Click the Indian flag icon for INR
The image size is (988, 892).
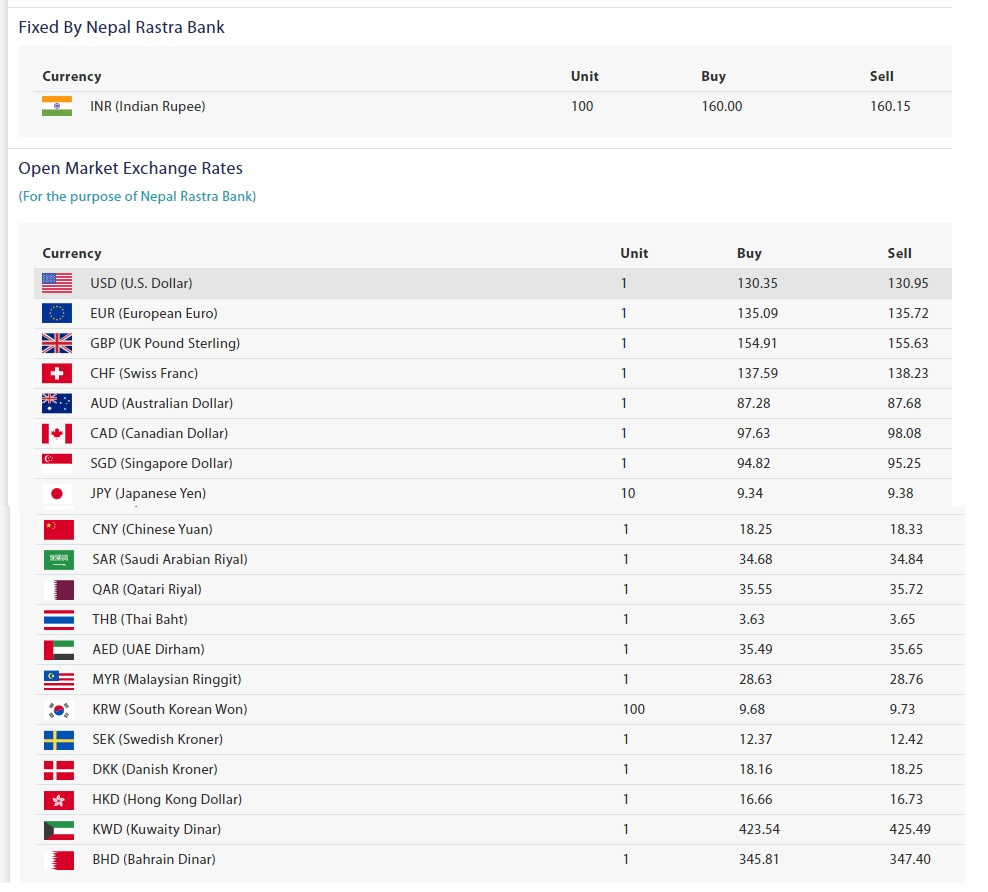[x=57, y=106]
